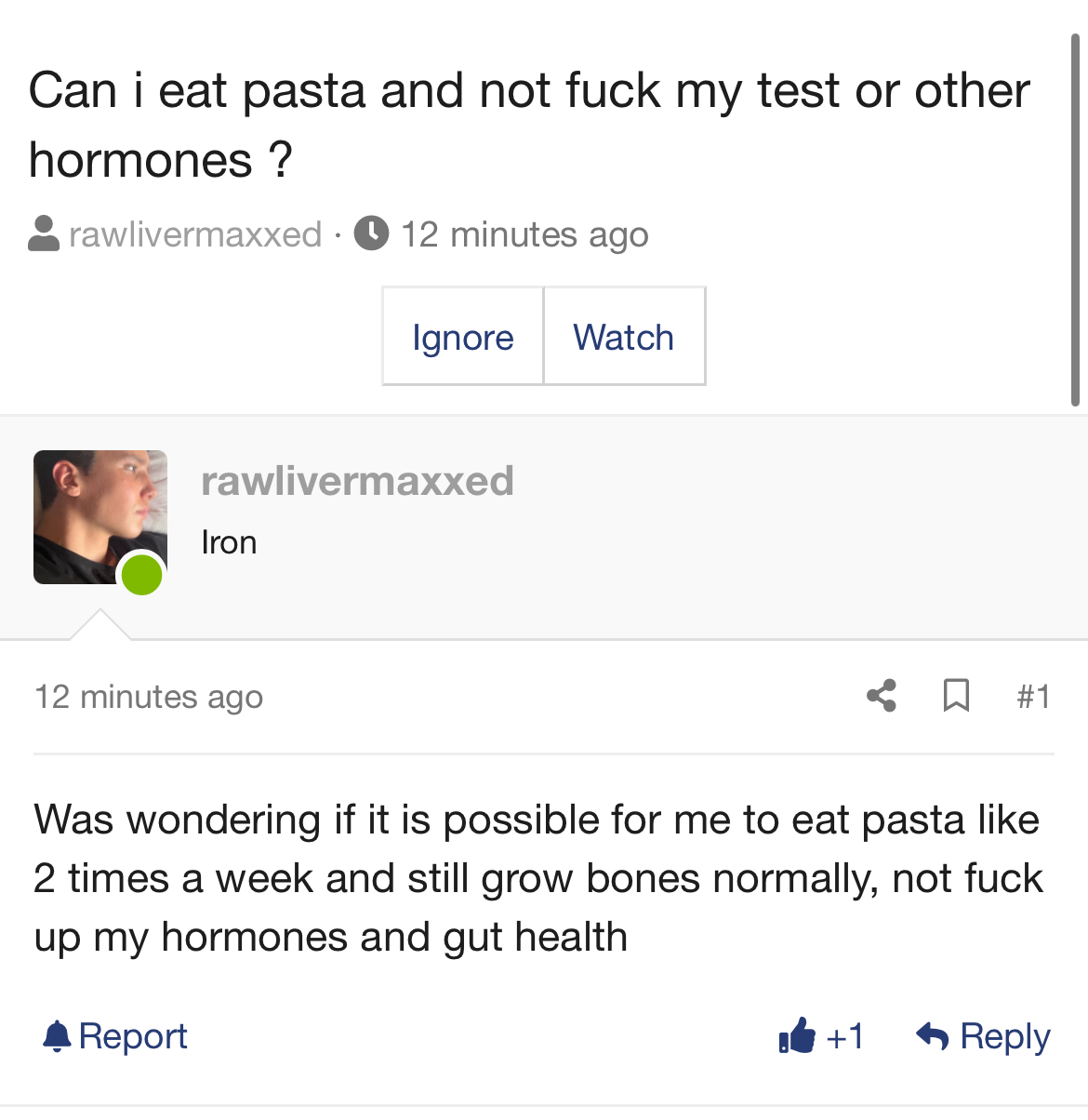Image resolution: width=1088 pixels, height=1120 pixels.
Task: Click the share icon on post #1
Action: 882,696
